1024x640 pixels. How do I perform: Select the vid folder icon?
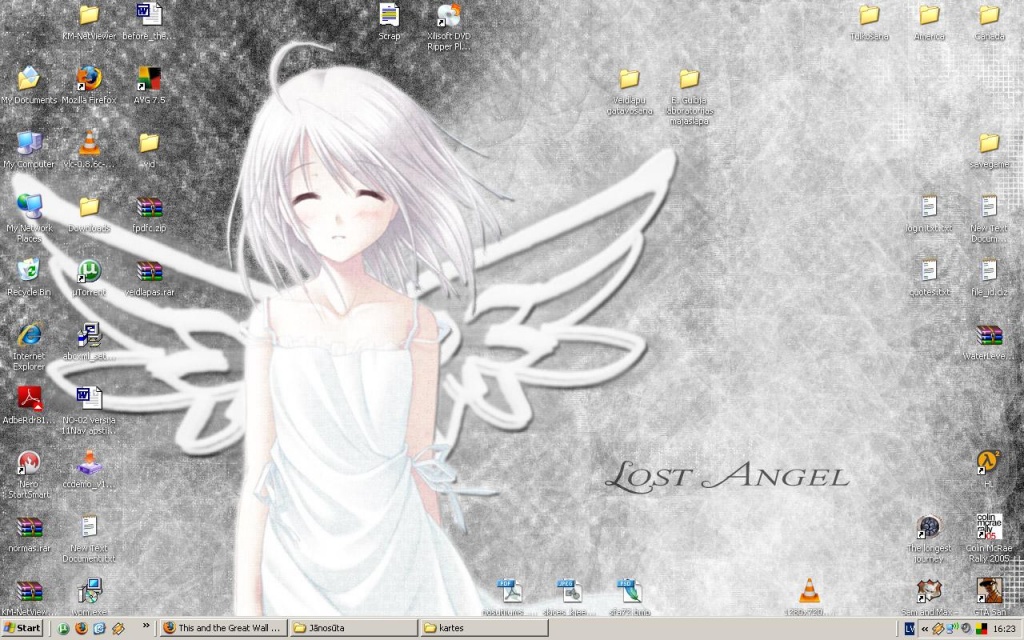[x=149, y=149]
